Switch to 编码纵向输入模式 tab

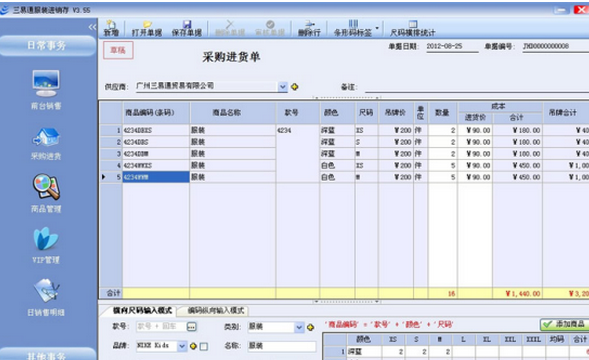[216, 310]
